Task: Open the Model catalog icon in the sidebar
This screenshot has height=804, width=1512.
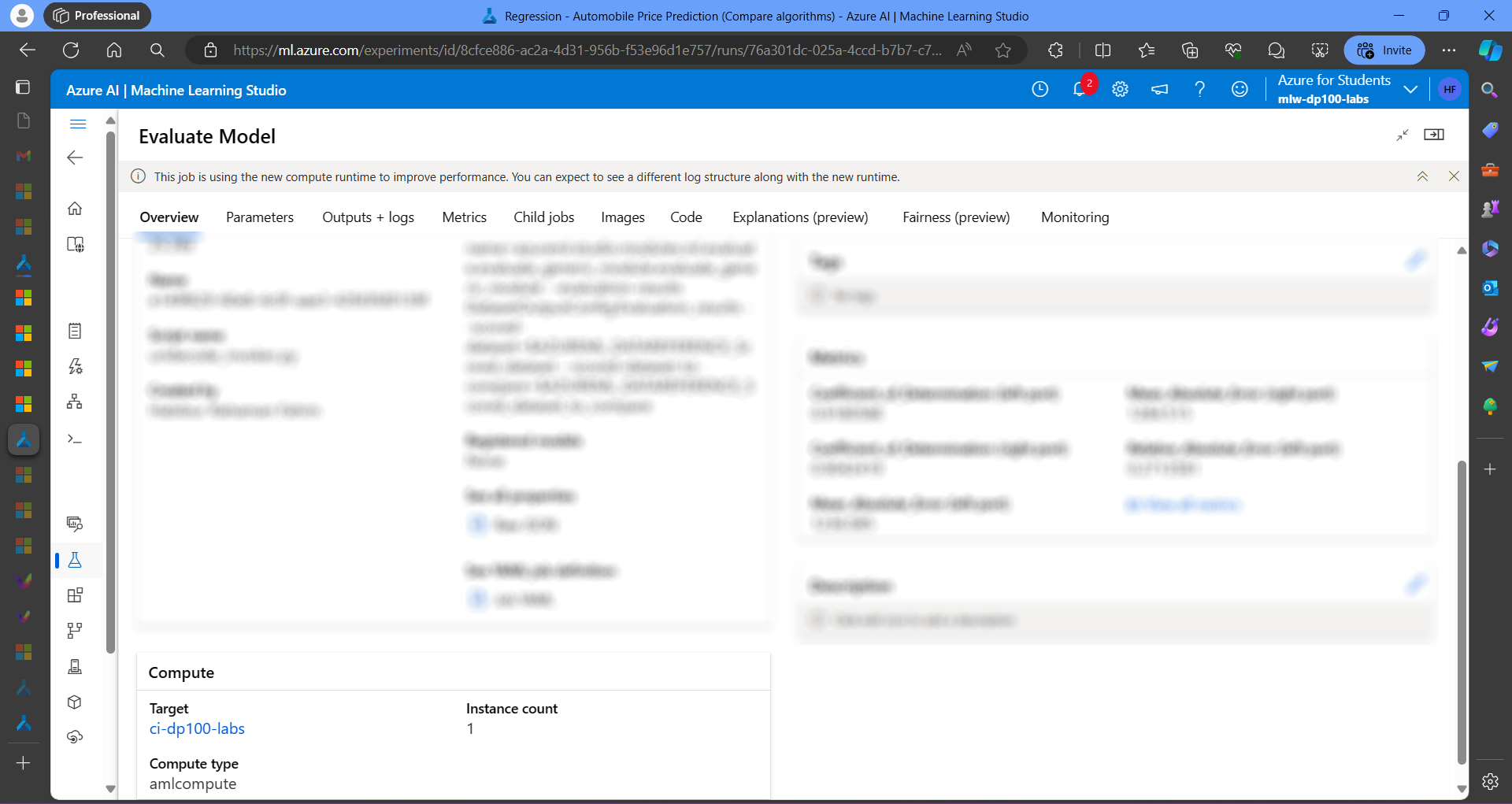Action: click(75, 245)
